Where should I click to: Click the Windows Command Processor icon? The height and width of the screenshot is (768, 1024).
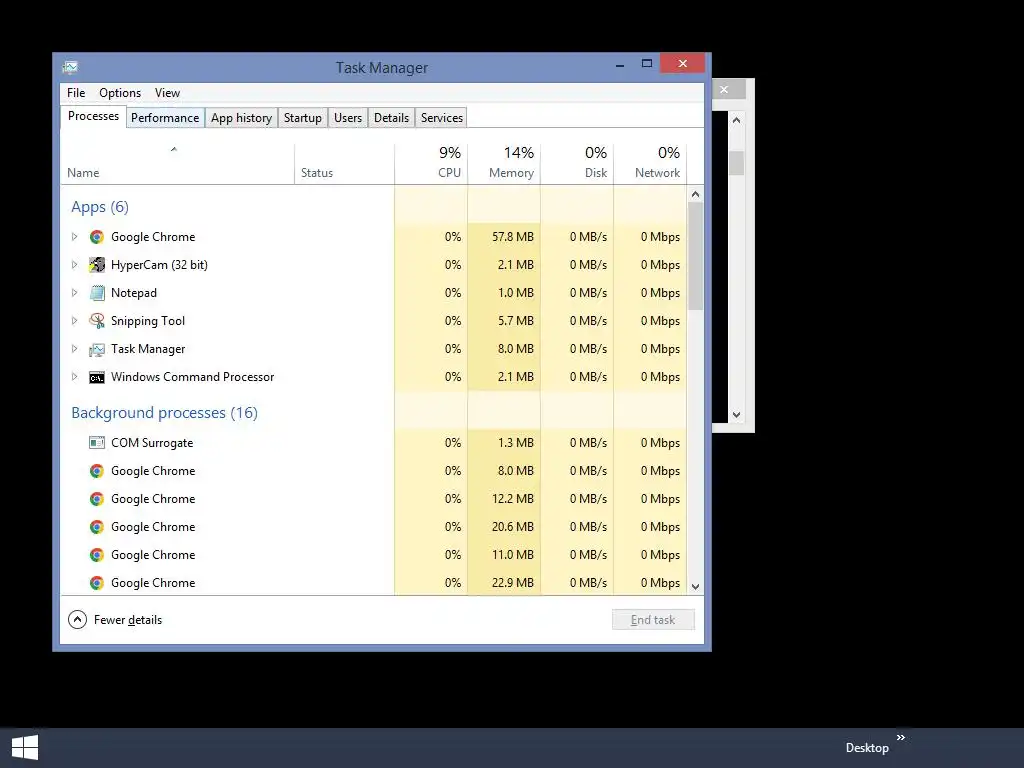(97, 377)
